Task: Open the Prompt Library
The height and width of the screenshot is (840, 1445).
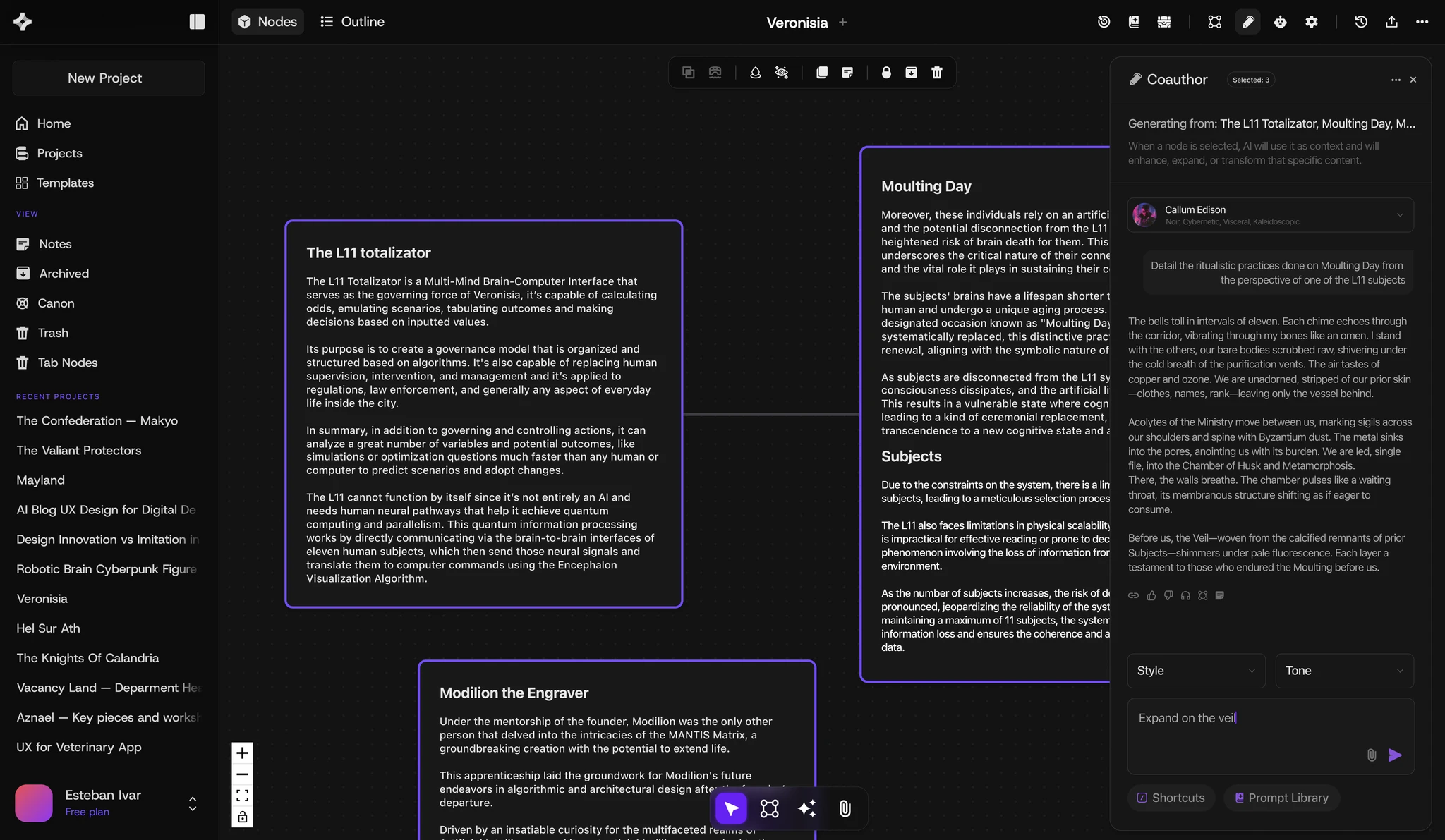Action: pos(1281,798)
